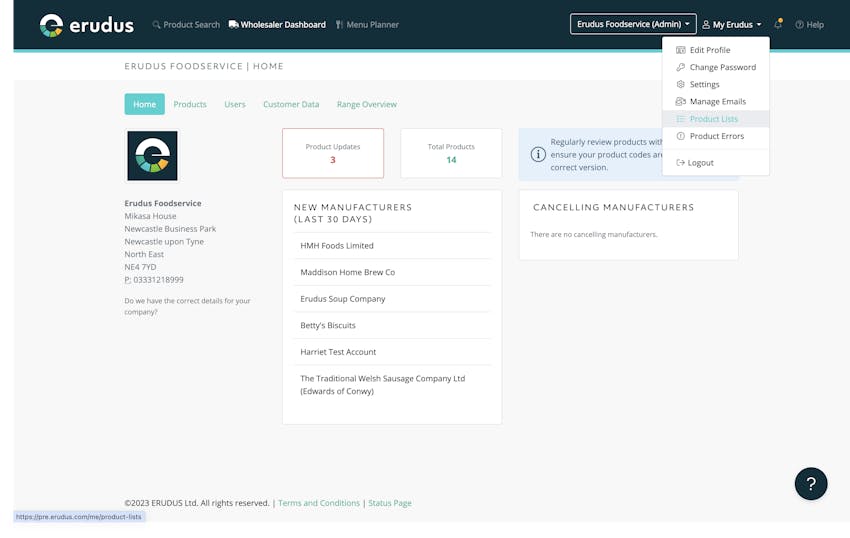Viewport: 850px width, 538px height.
Task: Switch to the Customer Data tab
Action: click(x=291, y=104)
